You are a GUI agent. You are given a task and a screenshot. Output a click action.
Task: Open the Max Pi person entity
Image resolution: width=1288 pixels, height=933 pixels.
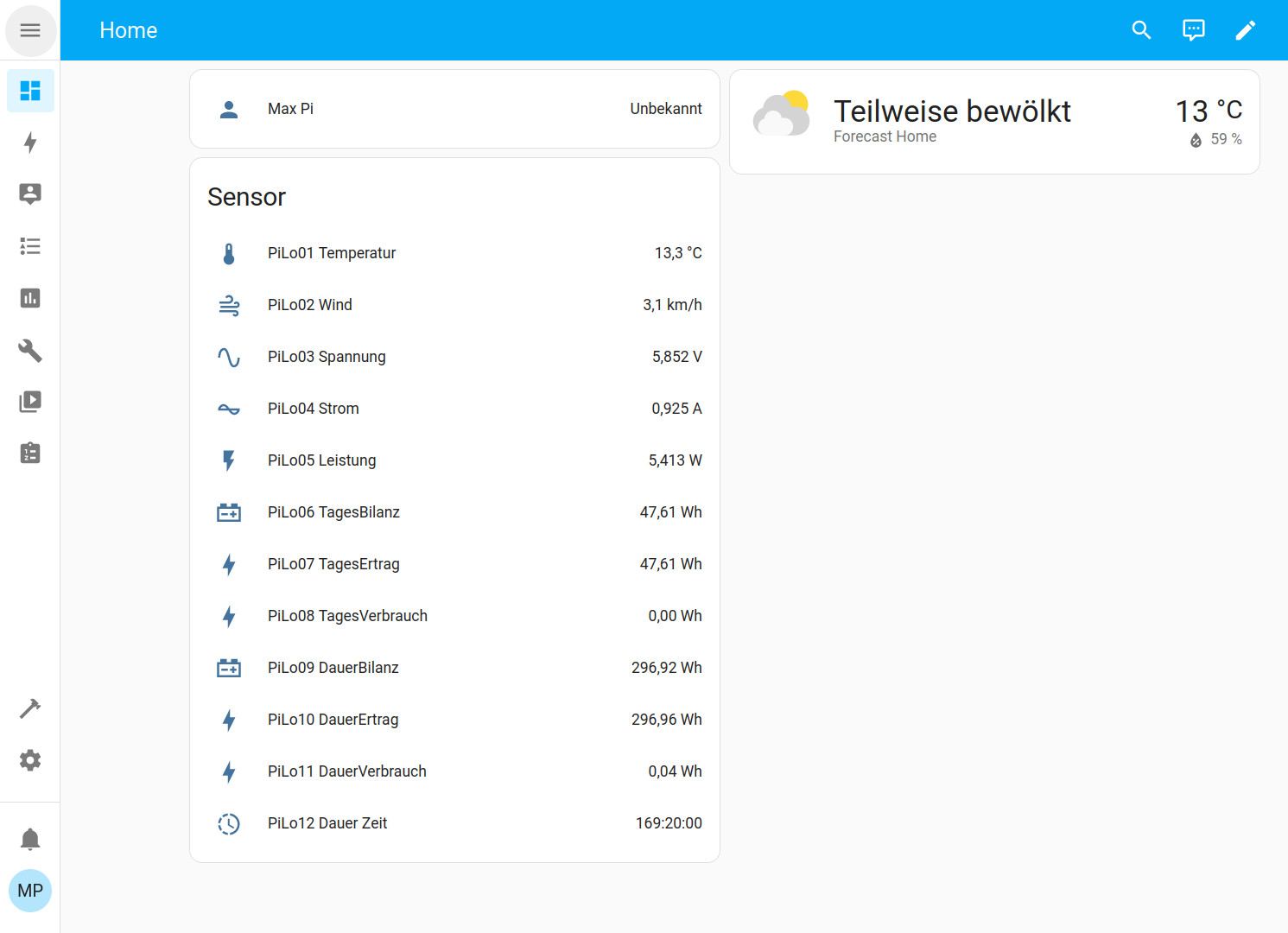click(x=454, y=109)
